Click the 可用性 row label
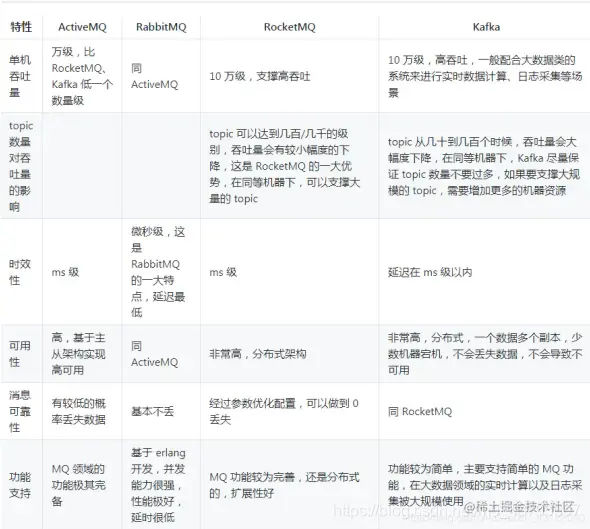 pos(20,354)
